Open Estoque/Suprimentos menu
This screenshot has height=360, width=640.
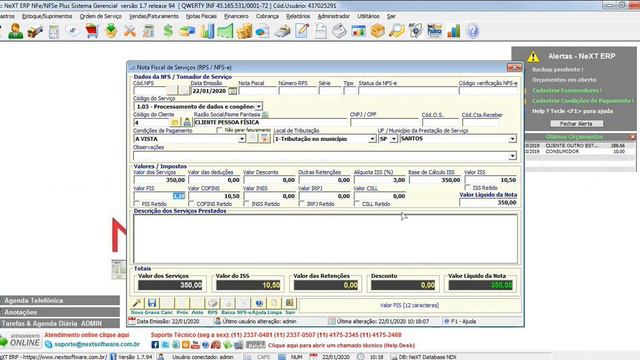tap(47, 16)
